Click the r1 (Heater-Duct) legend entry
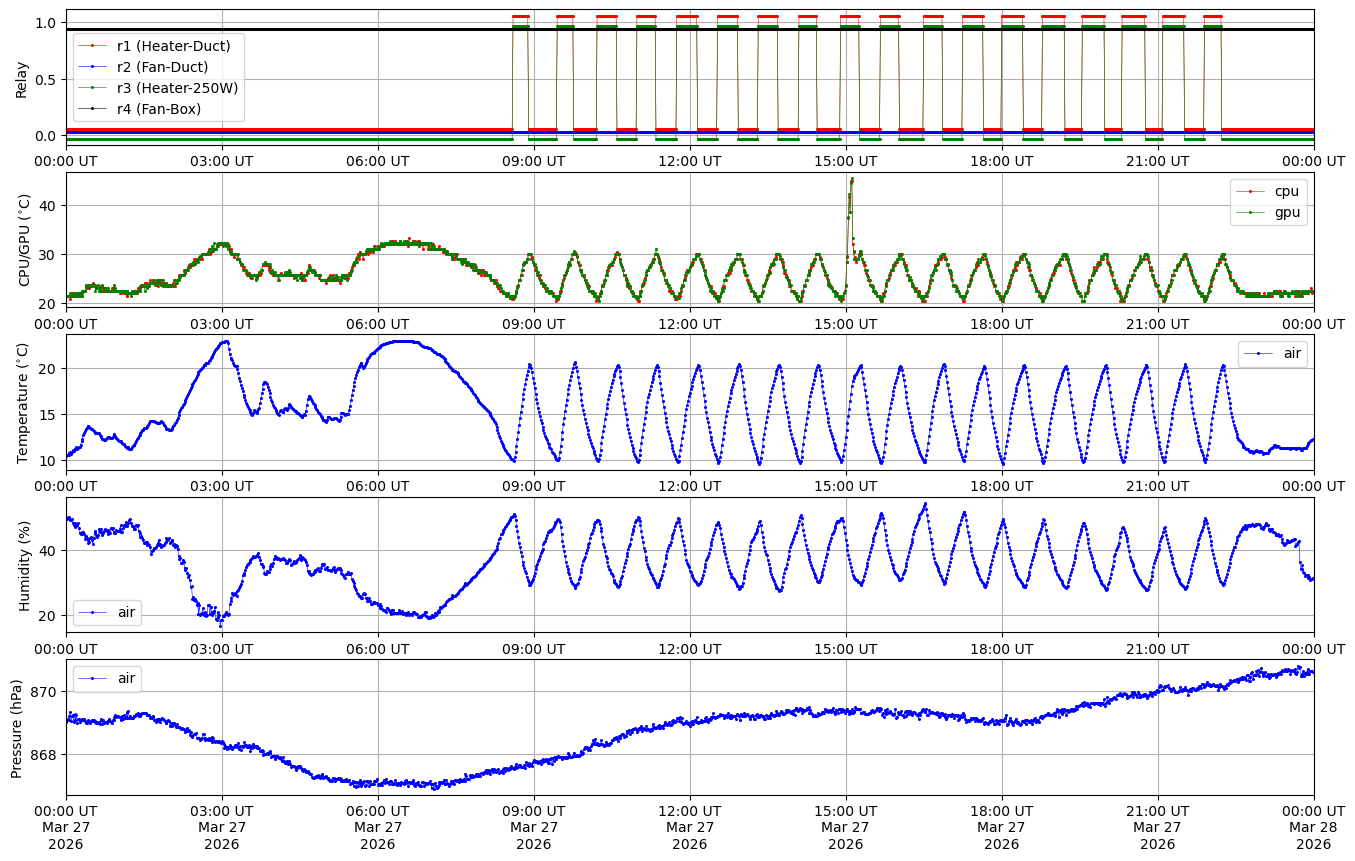This screenshot has width=1355, height=861. (172, 46)
